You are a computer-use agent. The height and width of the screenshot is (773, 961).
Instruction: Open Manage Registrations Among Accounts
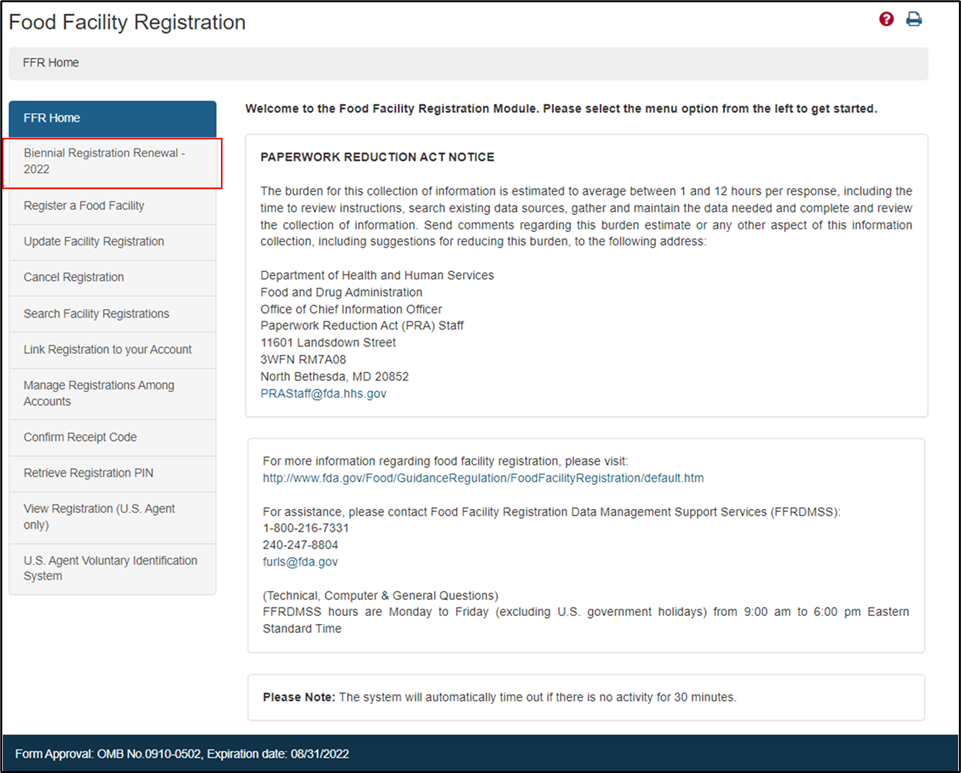(113, 394)
